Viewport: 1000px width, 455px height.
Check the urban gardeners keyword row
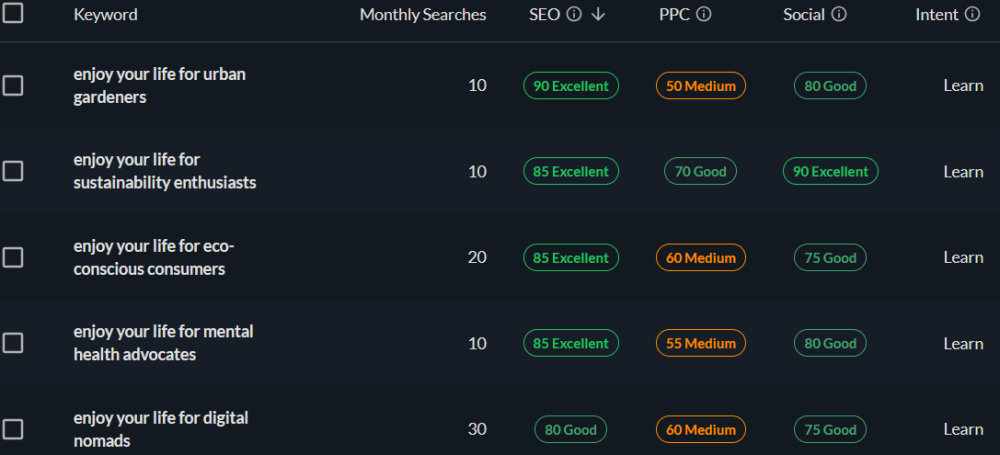coord(13,86)
